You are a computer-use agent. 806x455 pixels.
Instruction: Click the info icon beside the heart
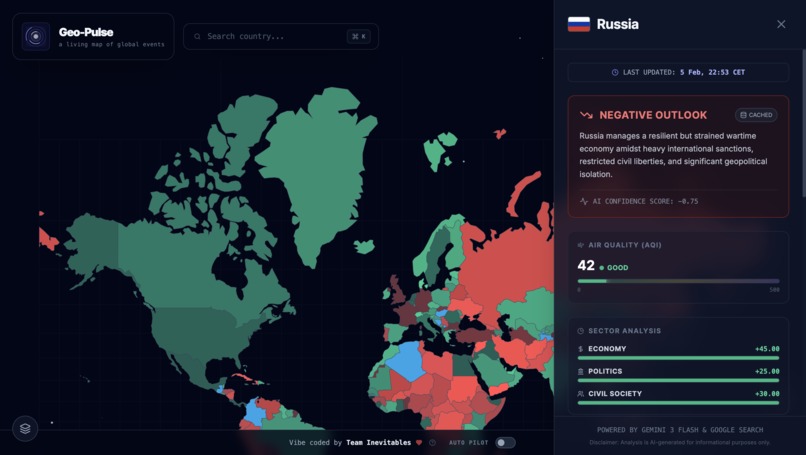click(432, 443)
